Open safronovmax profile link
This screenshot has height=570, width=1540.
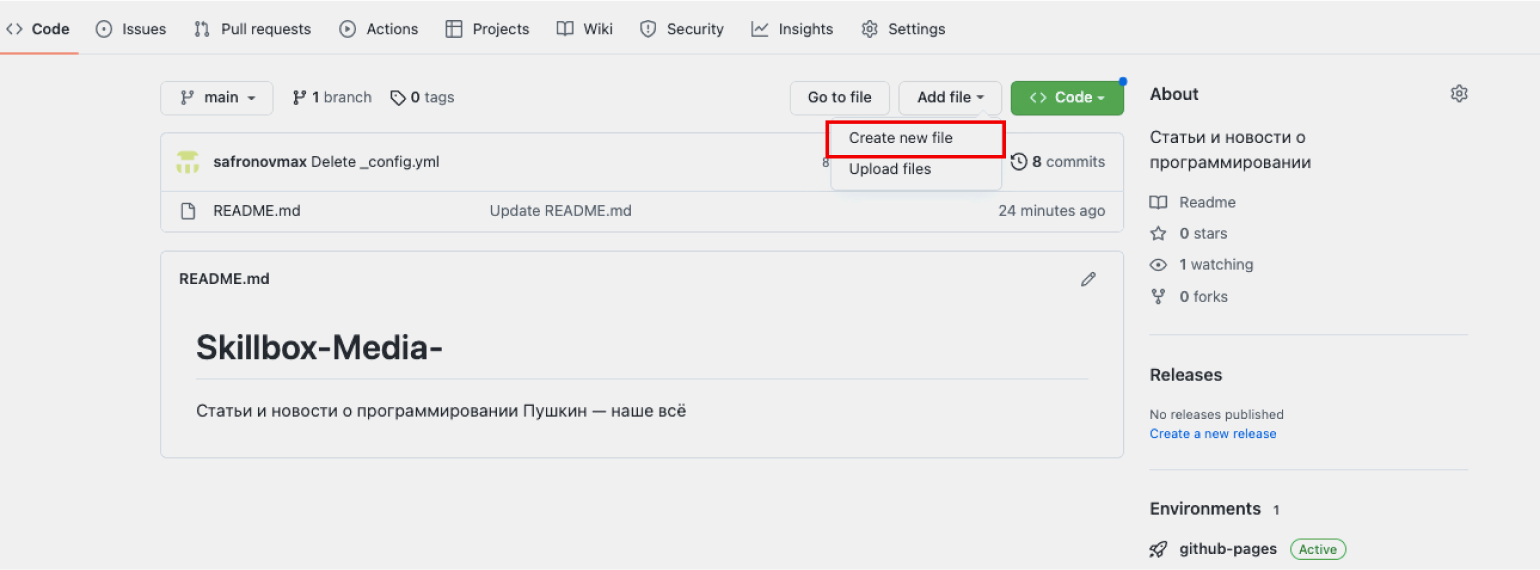260,162
